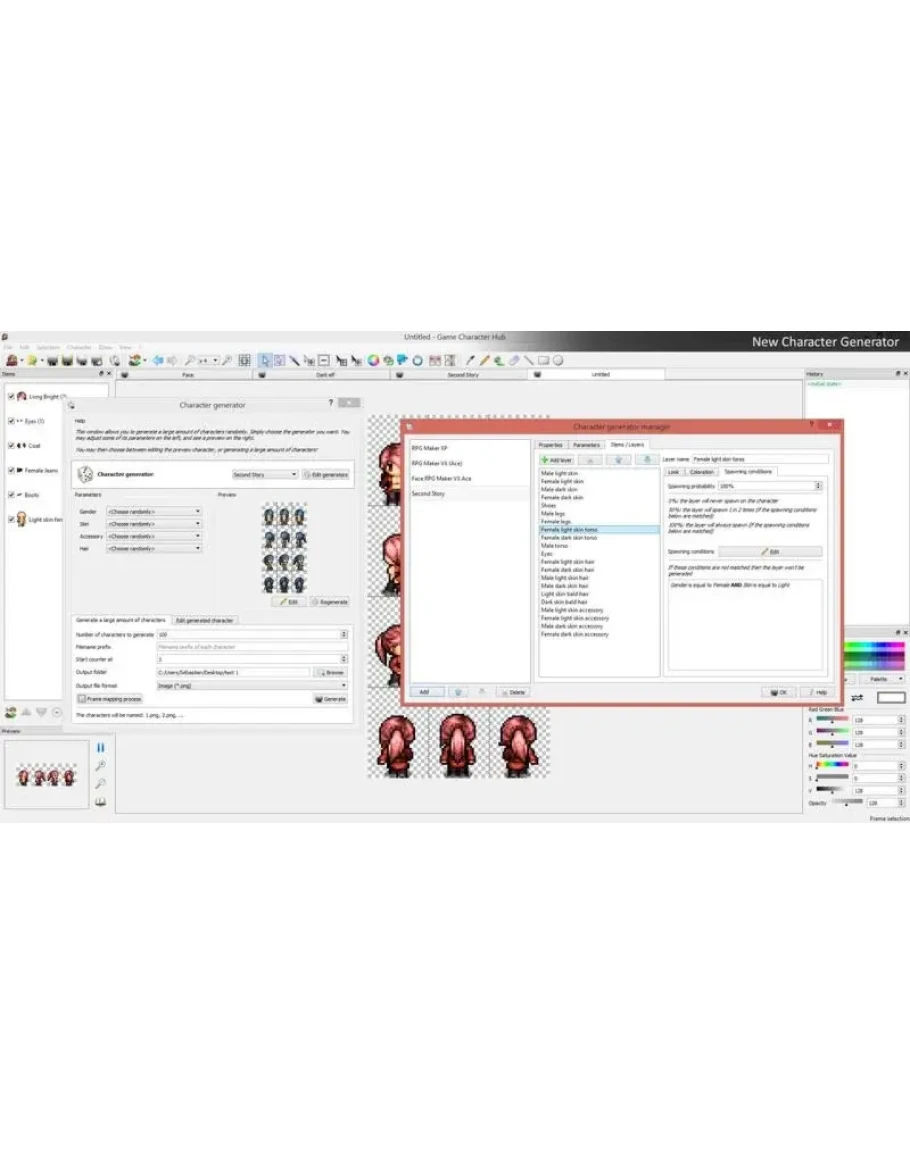Click the arrow selection tool in toolbar
Image resolution: width=910 pixels, height=1155 pixels.
coord(265,360)
